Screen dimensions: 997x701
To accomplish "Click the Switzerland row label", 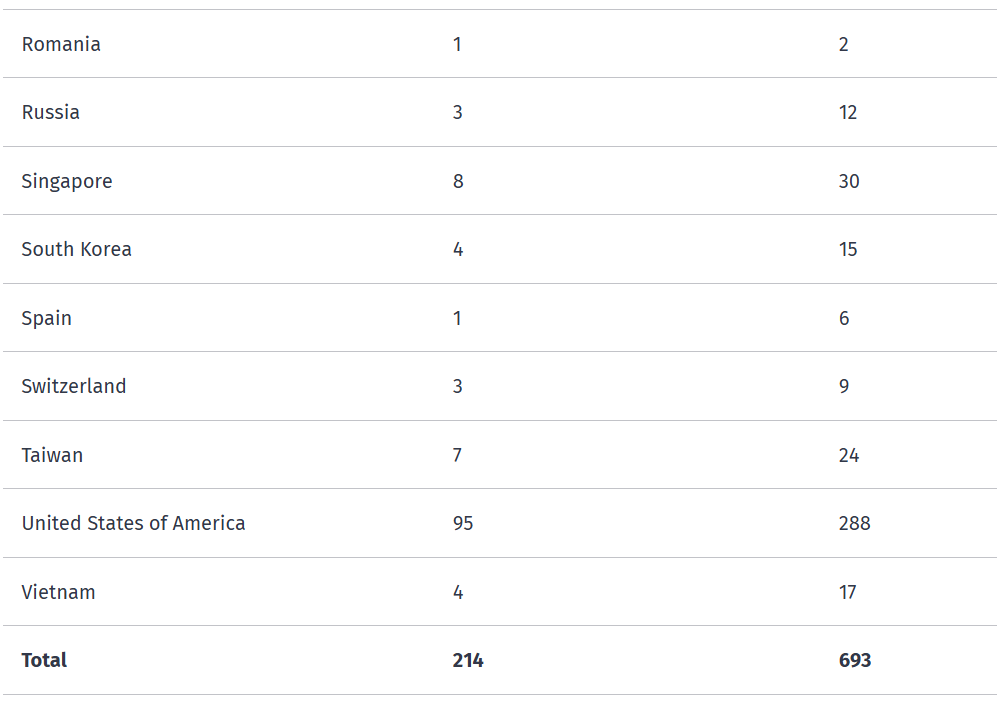I will click(x=74, y=386).
